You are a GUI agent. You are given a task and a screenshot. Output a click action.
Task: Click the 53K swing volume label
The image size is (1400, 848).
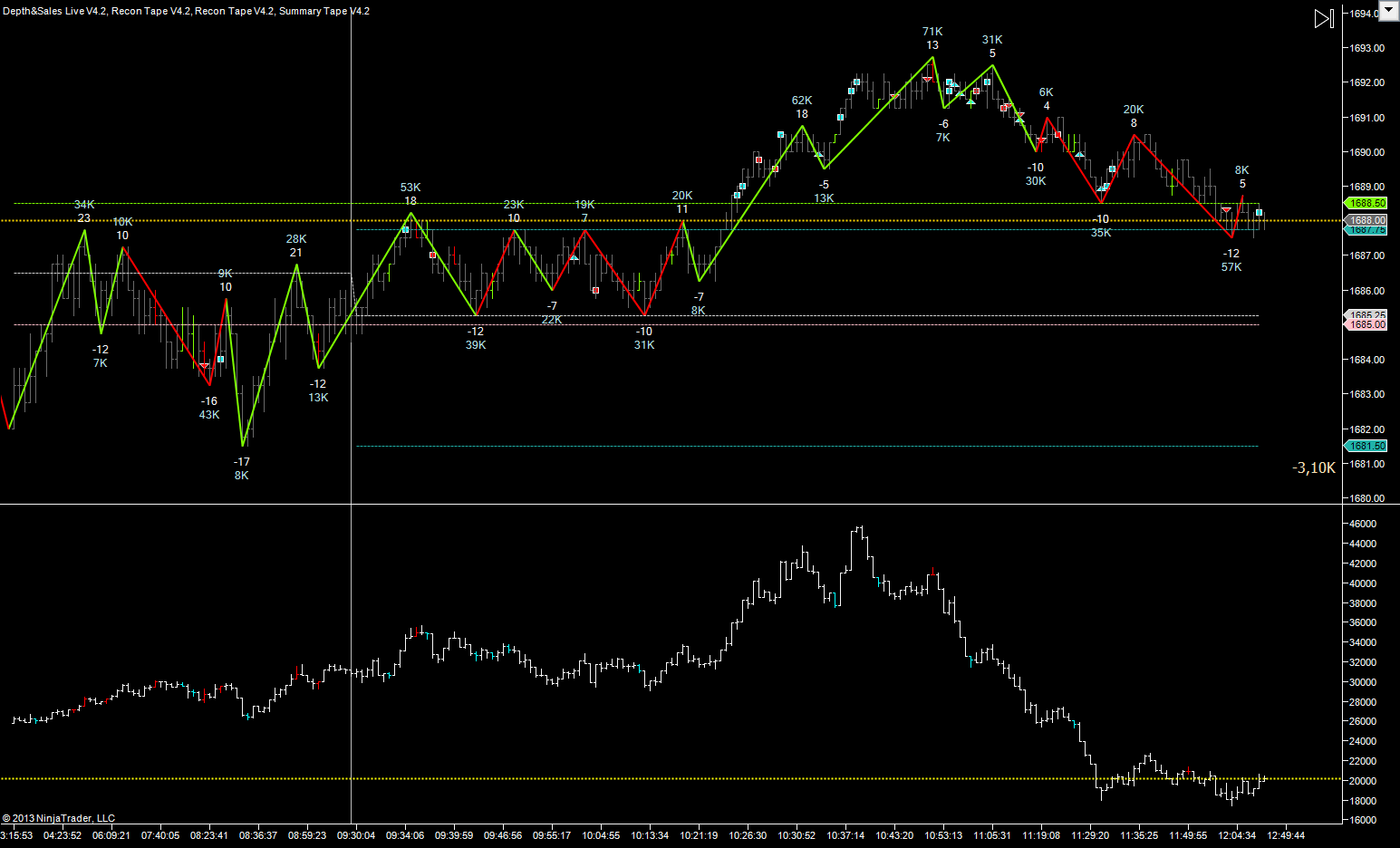(410, 188)
